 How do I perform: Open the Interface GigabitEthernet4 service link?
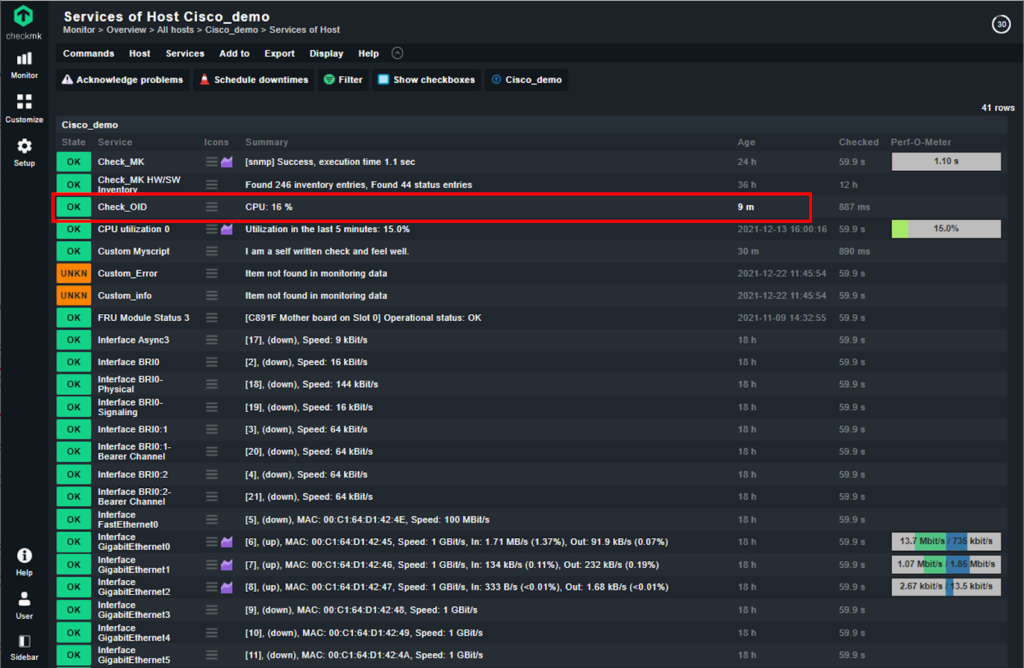tap(133, 633)
